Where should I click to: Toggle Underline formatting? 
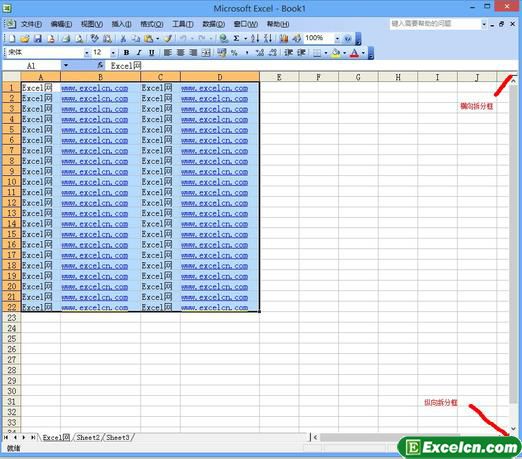[152, 53]
